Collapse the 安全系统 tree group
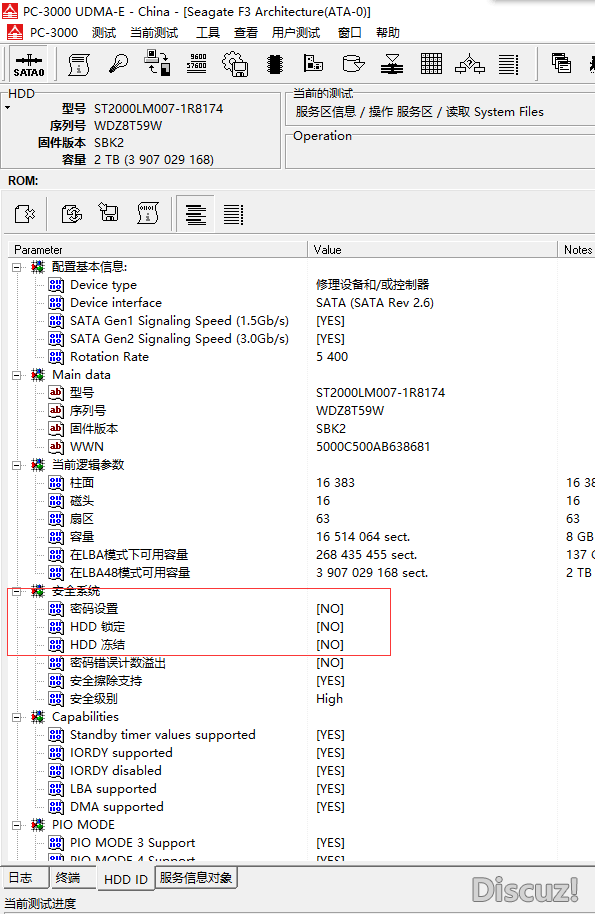Image resolution: width=595 pixels, height=914 pixels. tap(17, 592)
